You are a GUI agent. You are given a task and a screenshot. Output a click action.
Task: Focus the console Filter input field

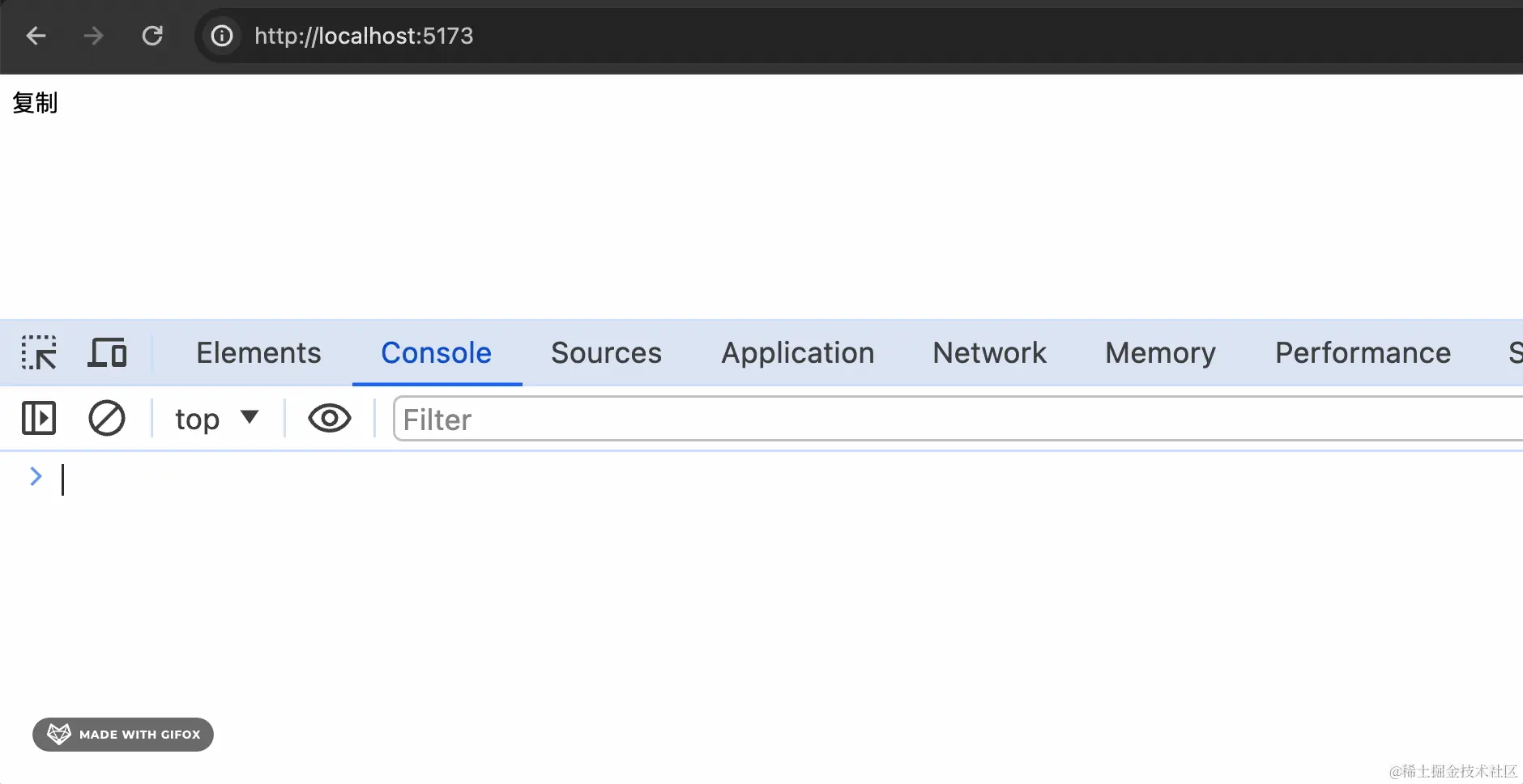pos(958,419)
